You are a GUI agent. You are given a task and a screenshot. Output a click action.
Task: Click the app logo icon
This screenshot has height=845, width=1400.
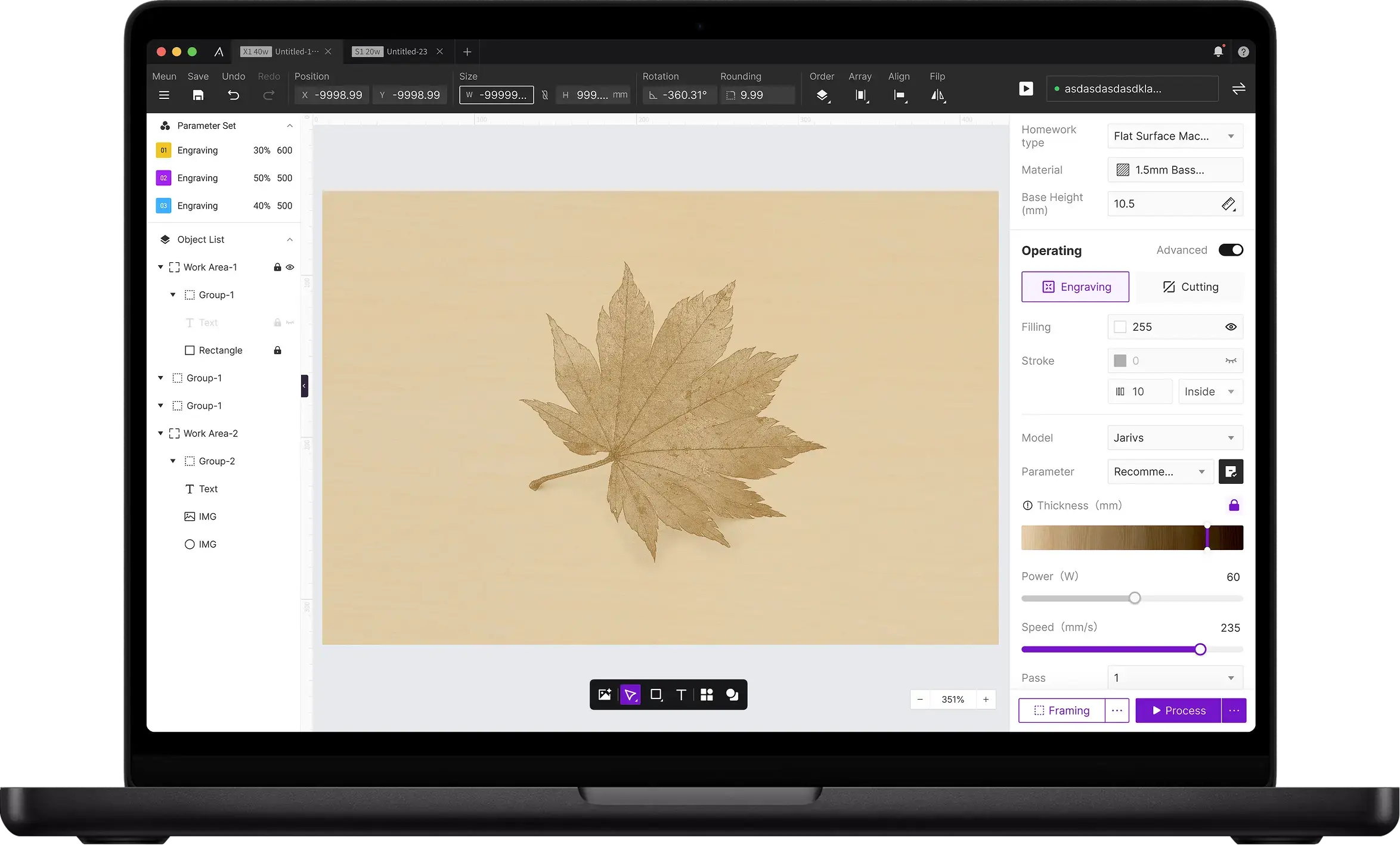point(219,52)
